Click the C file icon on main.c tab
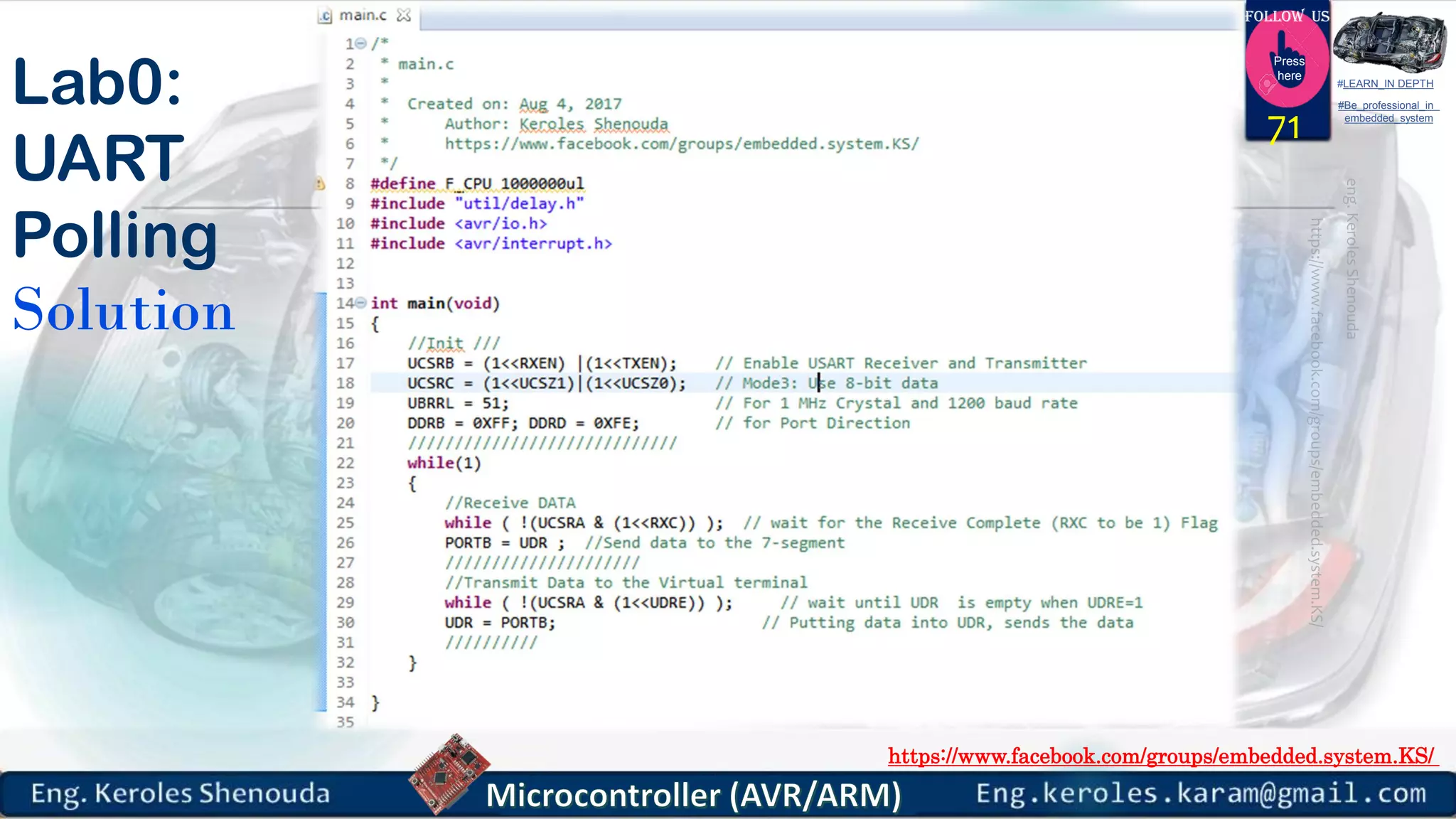The height and width of the screenshot is (819, 1456). 325,16
